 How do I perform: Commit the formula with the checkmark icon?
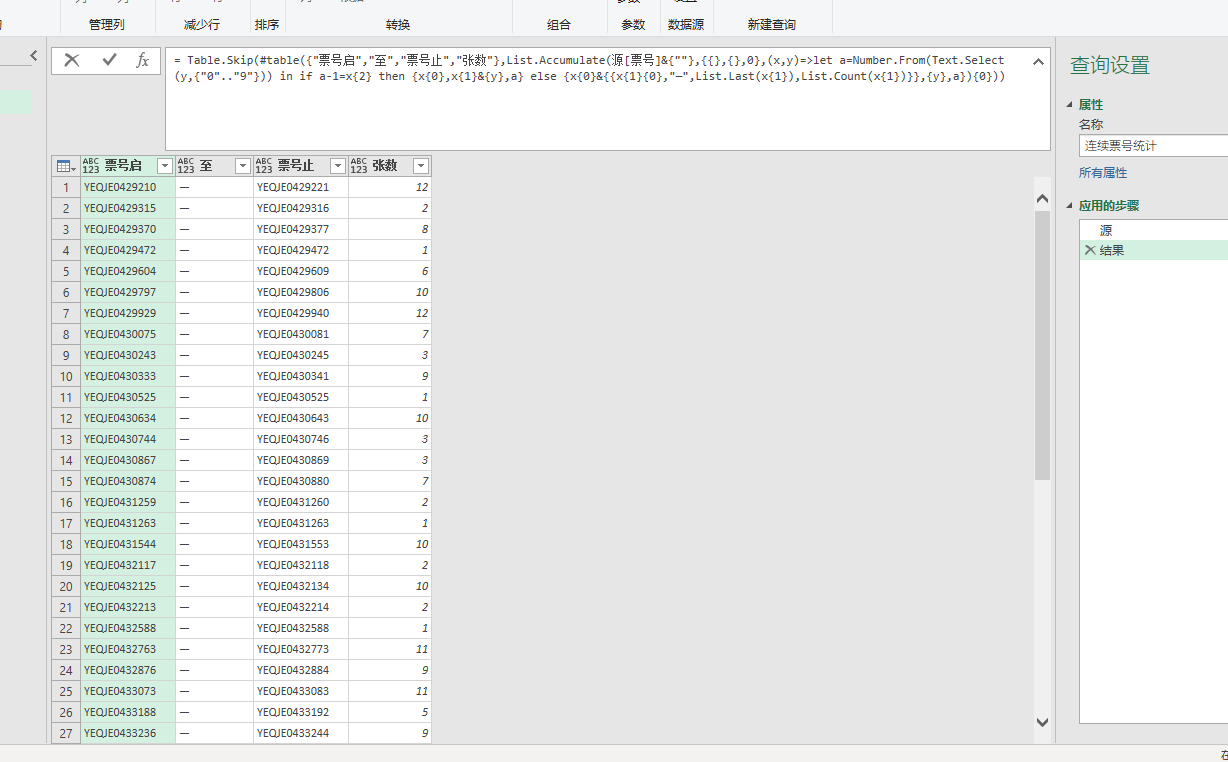110,60
